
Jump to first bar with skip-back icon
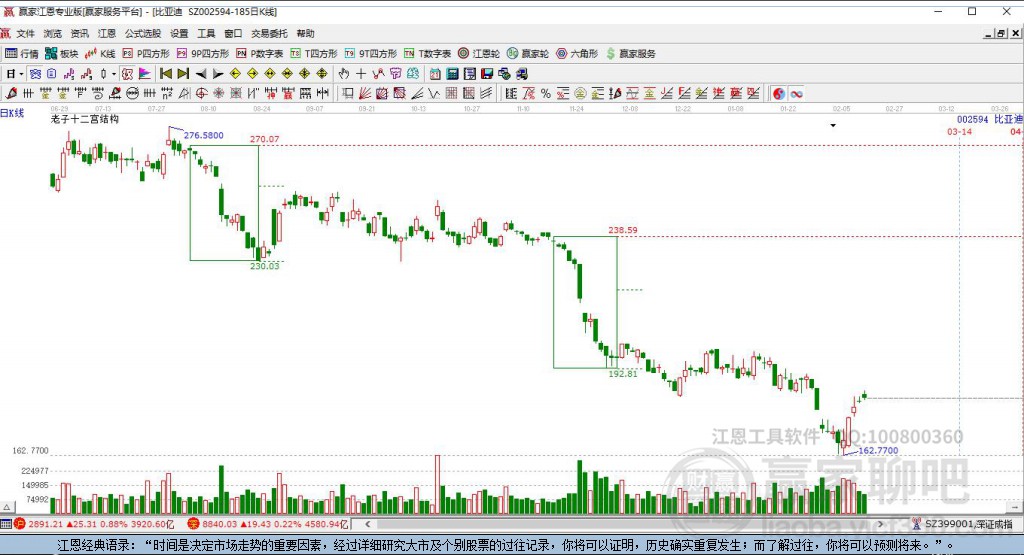166,74
